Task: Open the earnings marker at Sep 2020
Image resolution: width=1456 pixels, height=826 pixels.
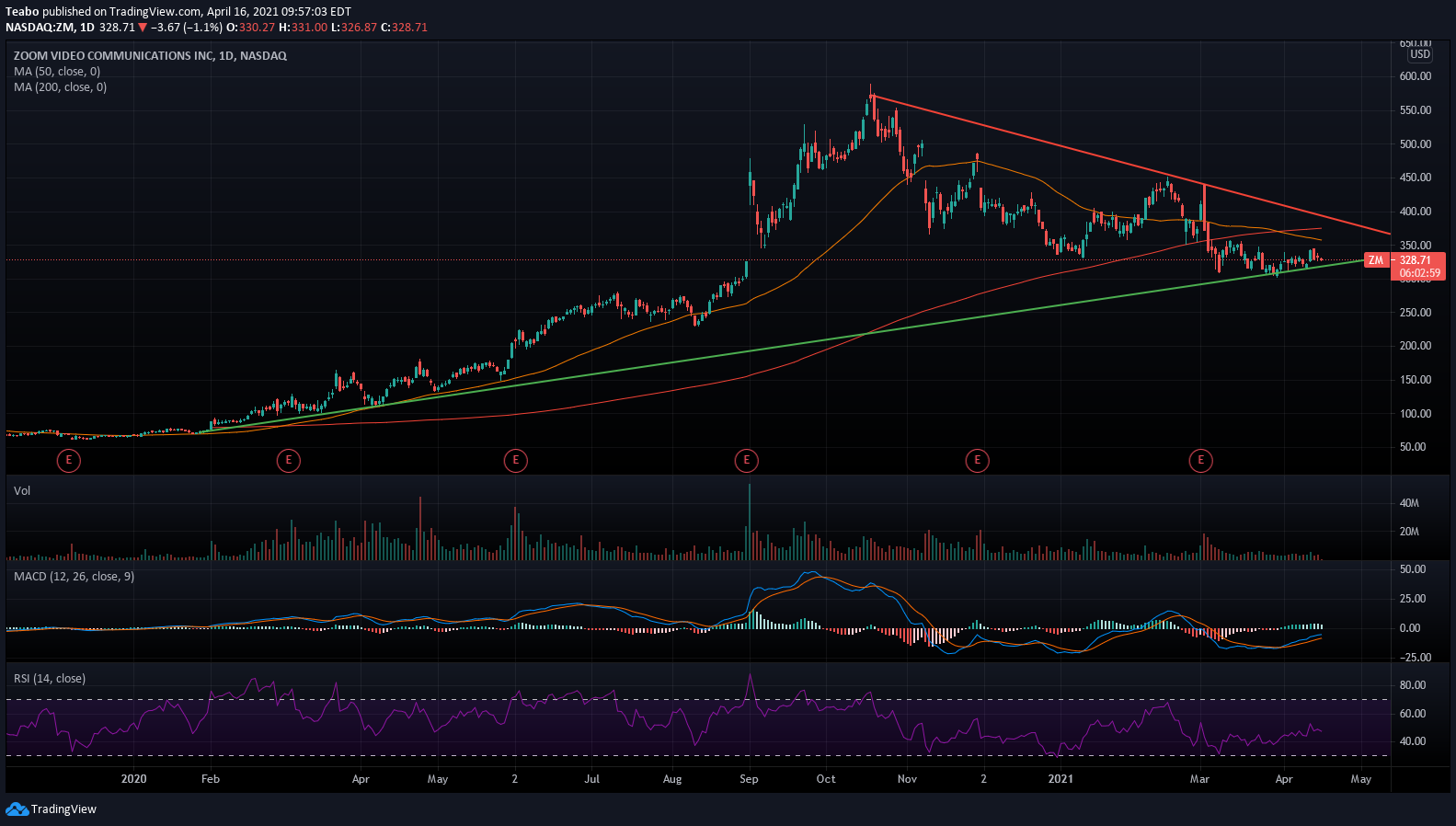Action: point(746,460)
